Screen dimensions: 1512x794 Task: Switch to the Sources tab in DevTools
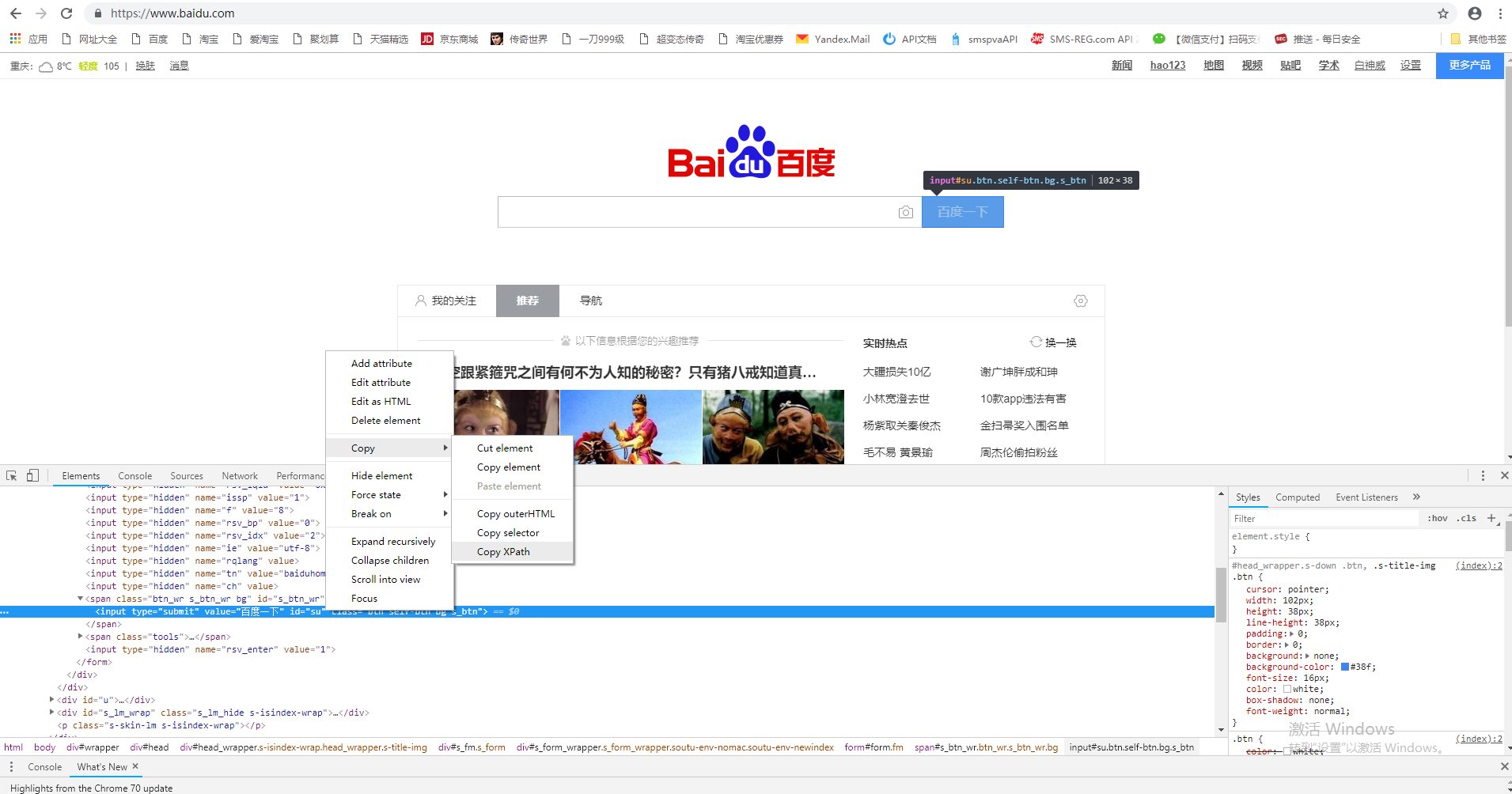(x=187, y=475)
